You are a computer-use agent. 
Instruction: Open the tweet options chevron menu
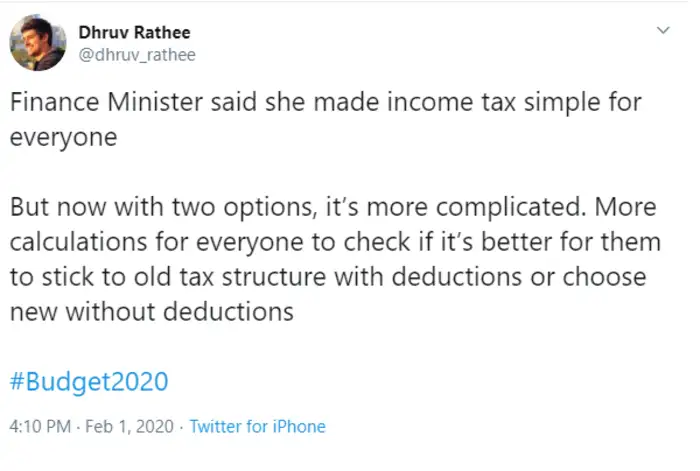coord(660,31)
